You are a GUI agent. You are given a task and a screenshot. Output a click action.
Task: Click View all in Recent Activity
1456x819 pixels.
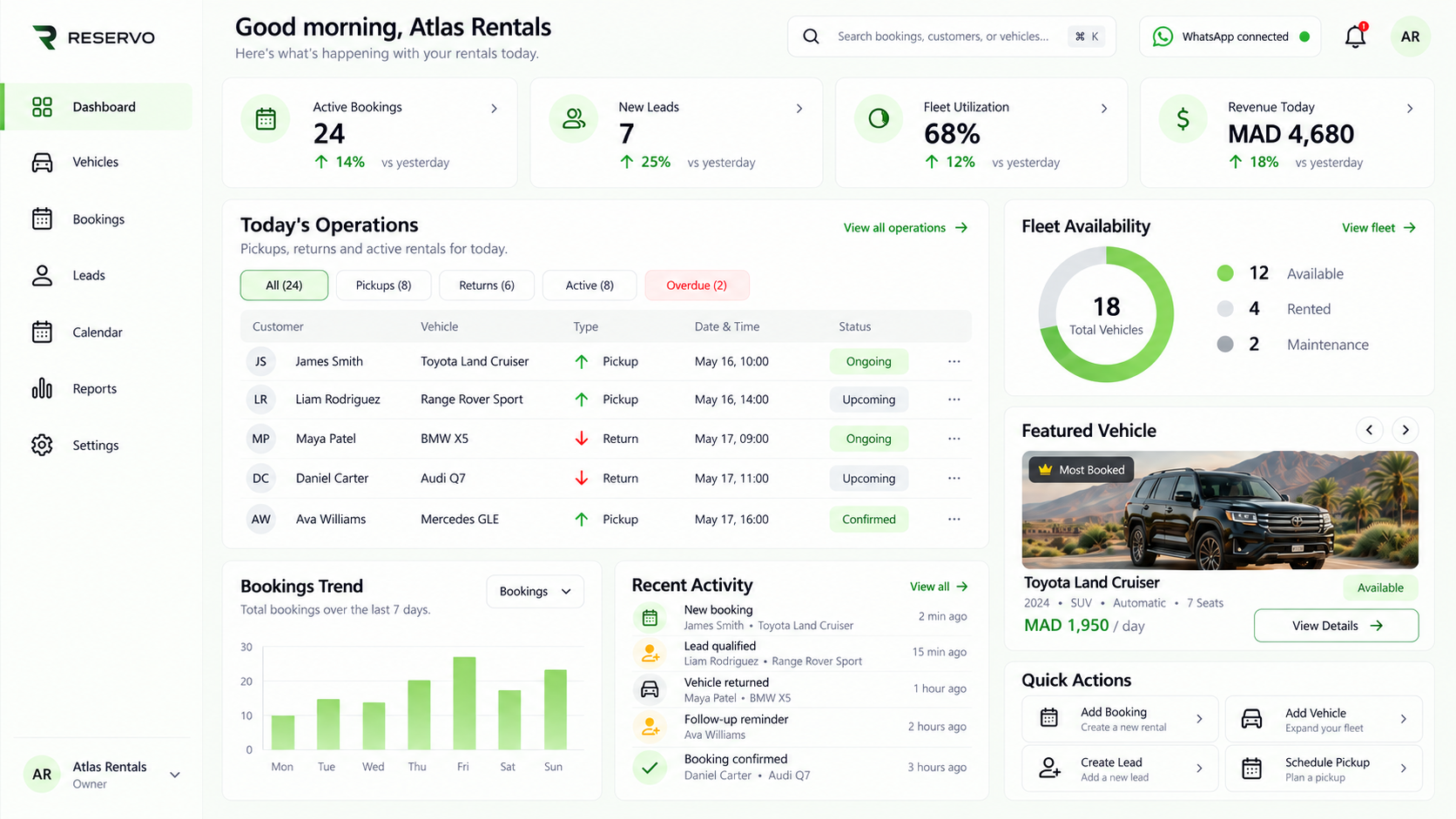pyautogui.click(x=939, y=587)
